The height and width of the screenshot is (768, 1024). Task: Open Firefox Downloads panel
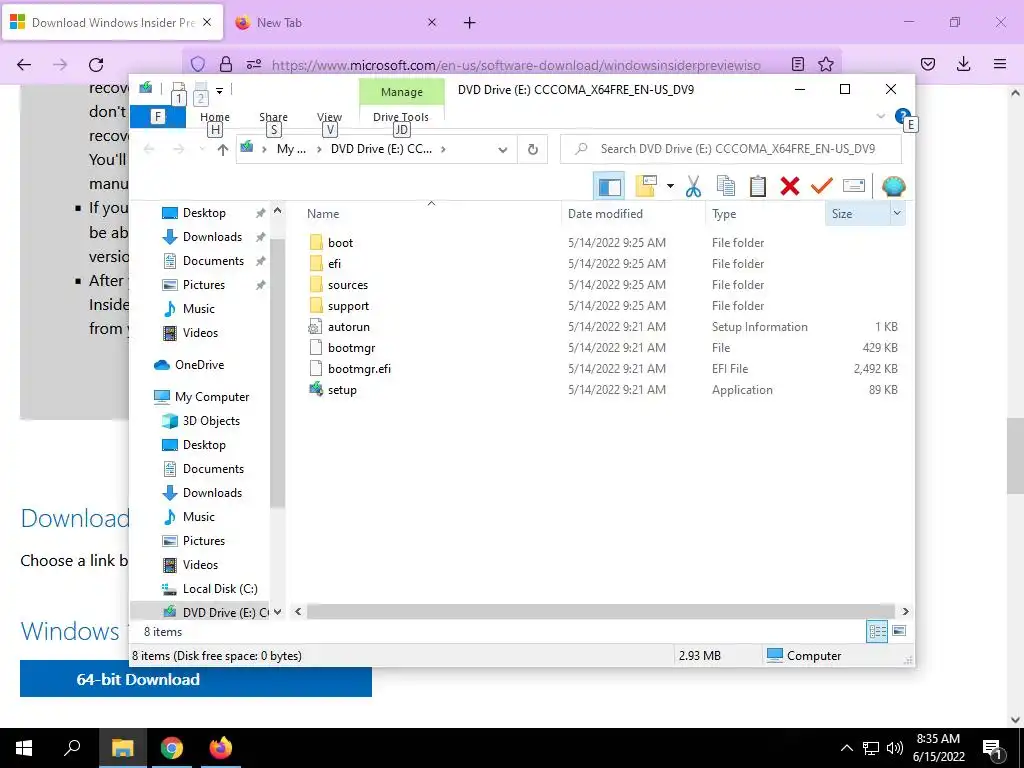[x=963, y=64]
